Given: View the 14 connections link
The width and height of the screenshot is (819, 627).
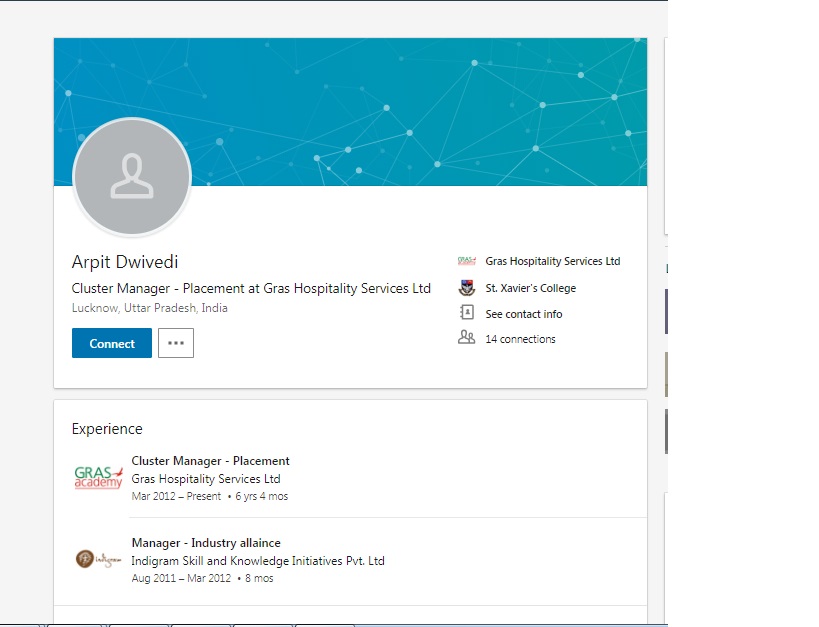Looking at the screenshot, I should [520, 339].
